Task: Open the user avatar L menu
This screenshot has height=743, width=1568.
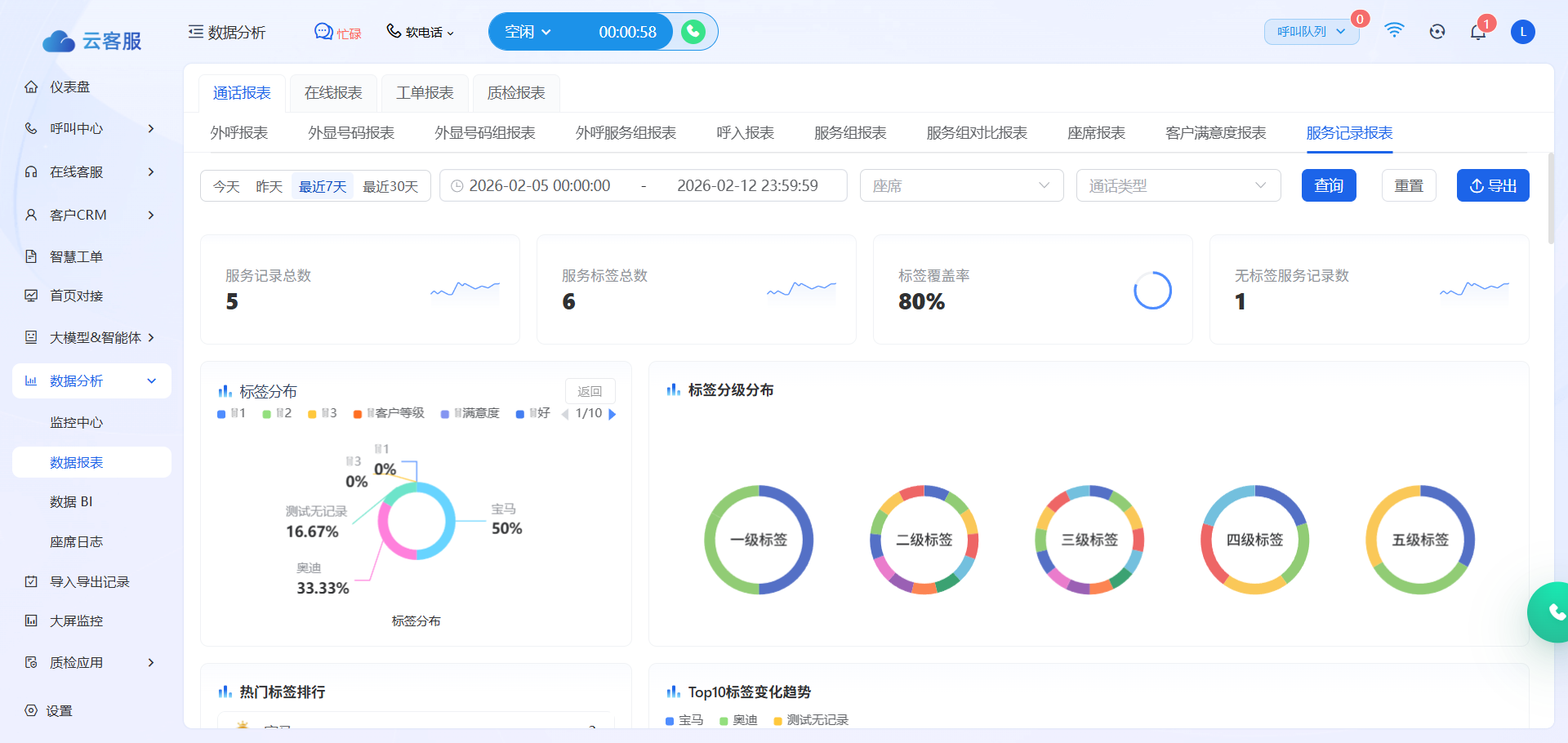Action: click(1523, 32)
